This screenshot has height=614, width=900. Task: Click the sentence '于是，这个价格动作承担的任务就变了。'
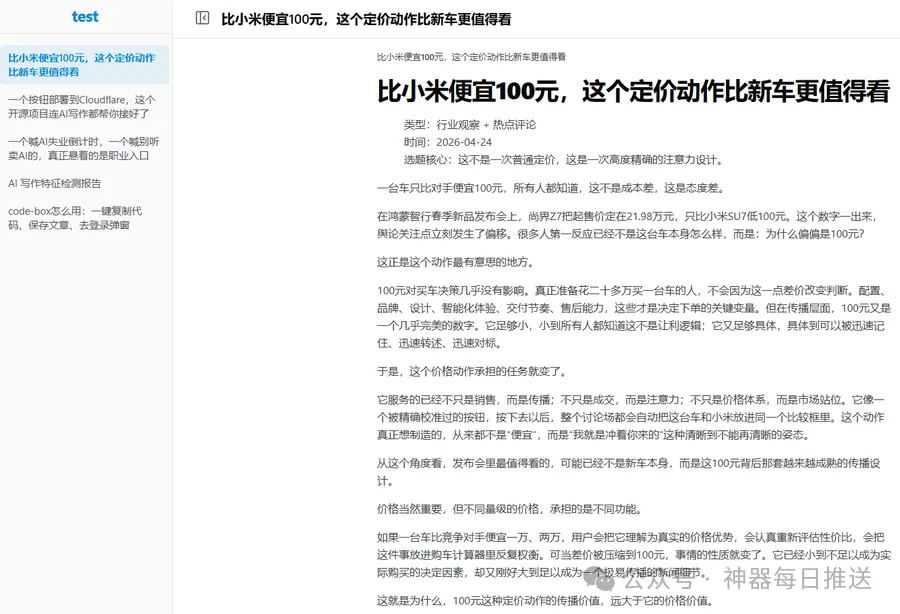click(x=473, y=372)
